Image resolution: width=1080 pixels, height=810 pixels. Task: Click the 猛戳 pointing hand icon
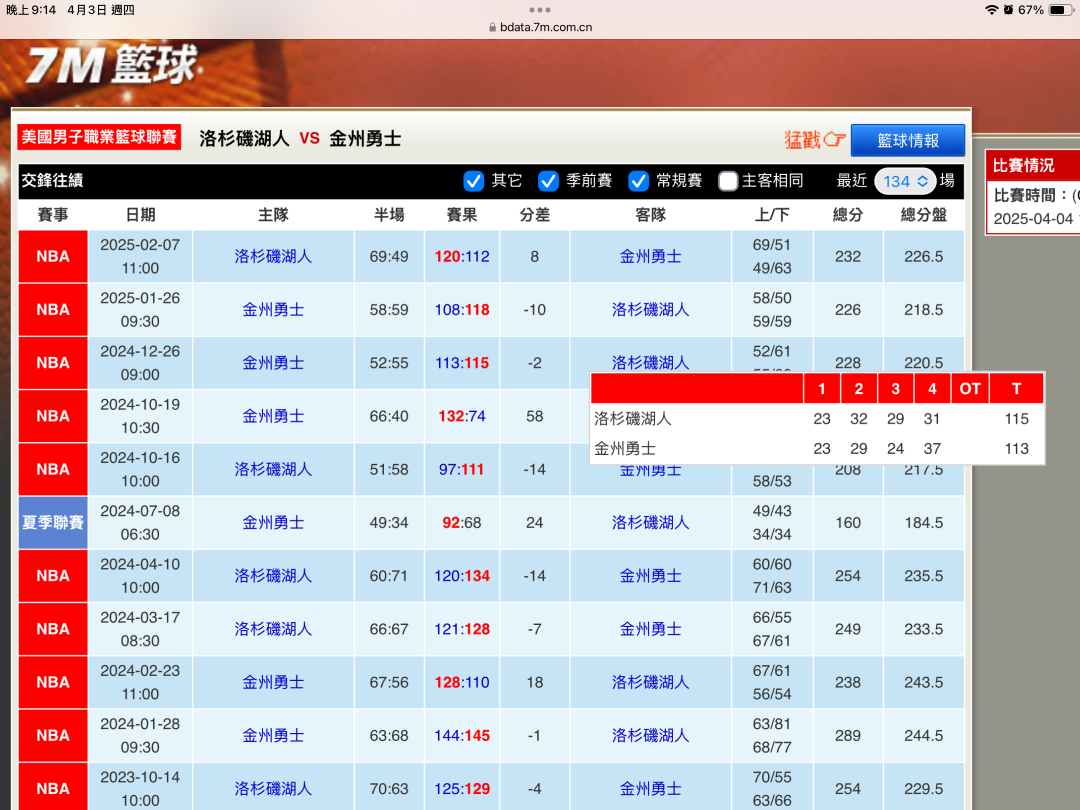pos(834,140)
